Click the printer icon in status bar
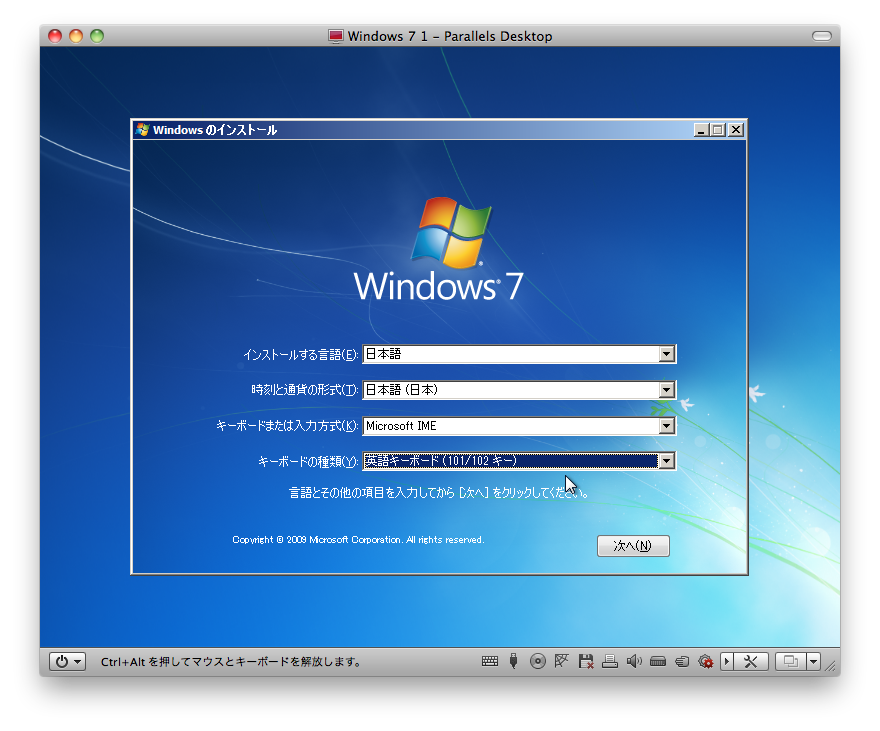 (609, 661)
